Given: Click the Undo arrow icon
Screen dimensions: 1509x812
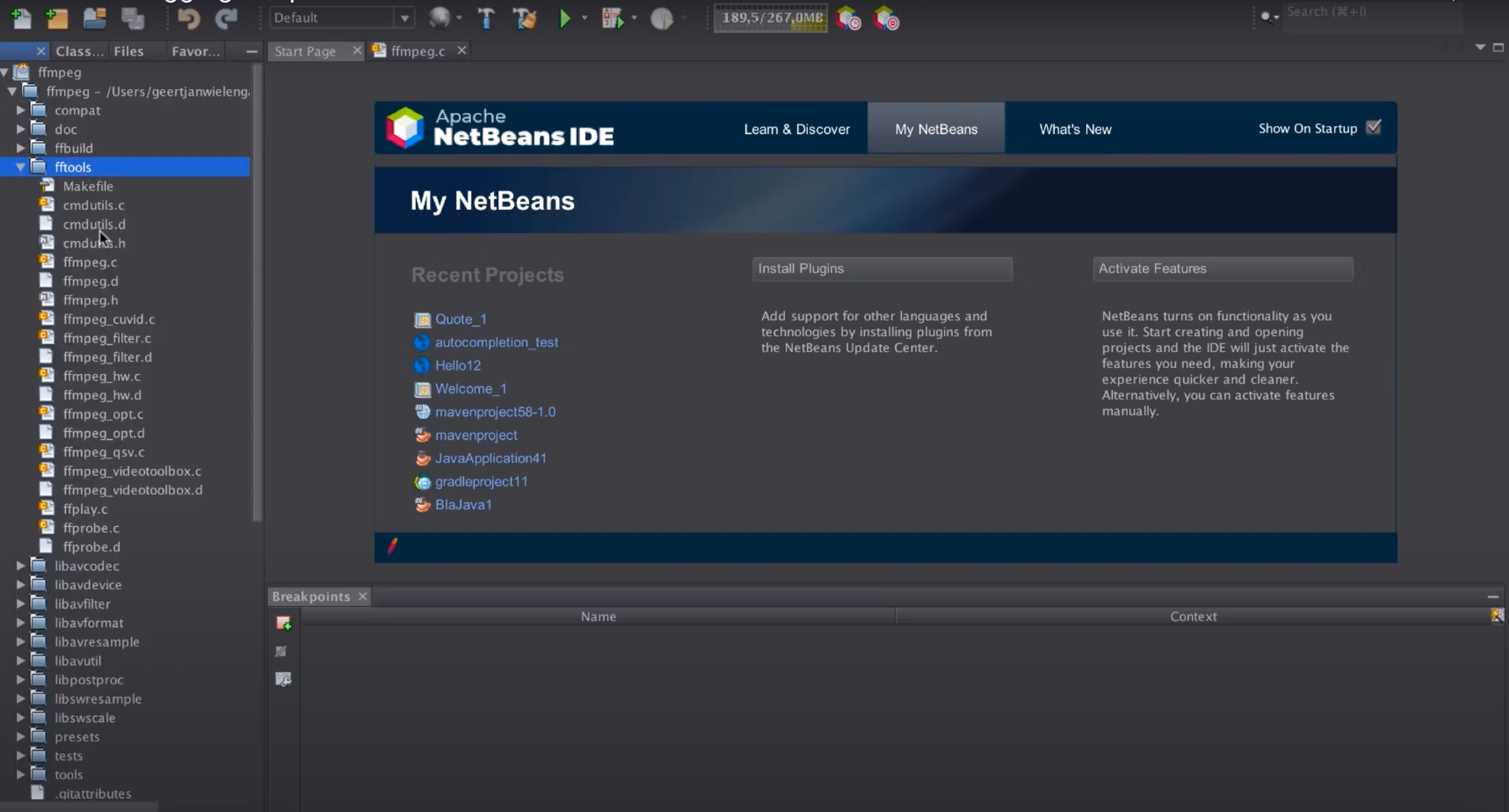Looking at the screenshot, I should pos(189,19).
